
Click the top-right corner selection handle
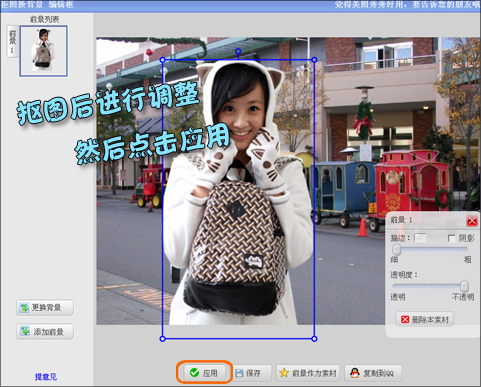(x=314, y=60)
